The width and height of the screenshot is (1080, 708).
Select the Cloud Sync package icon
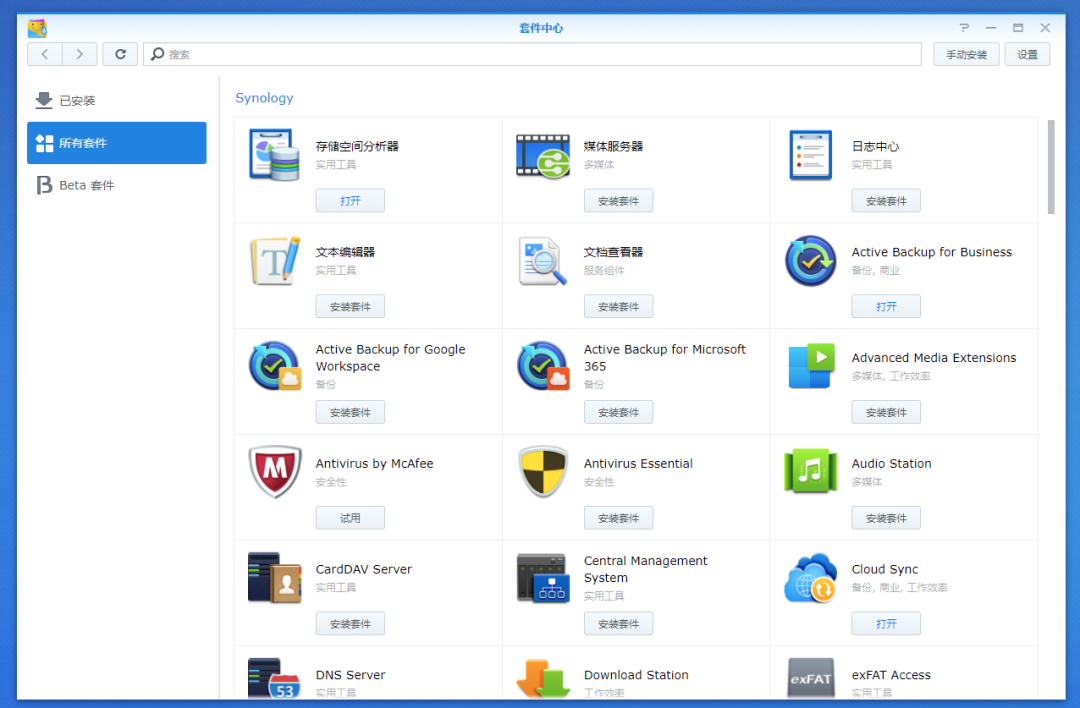[810, 578]
